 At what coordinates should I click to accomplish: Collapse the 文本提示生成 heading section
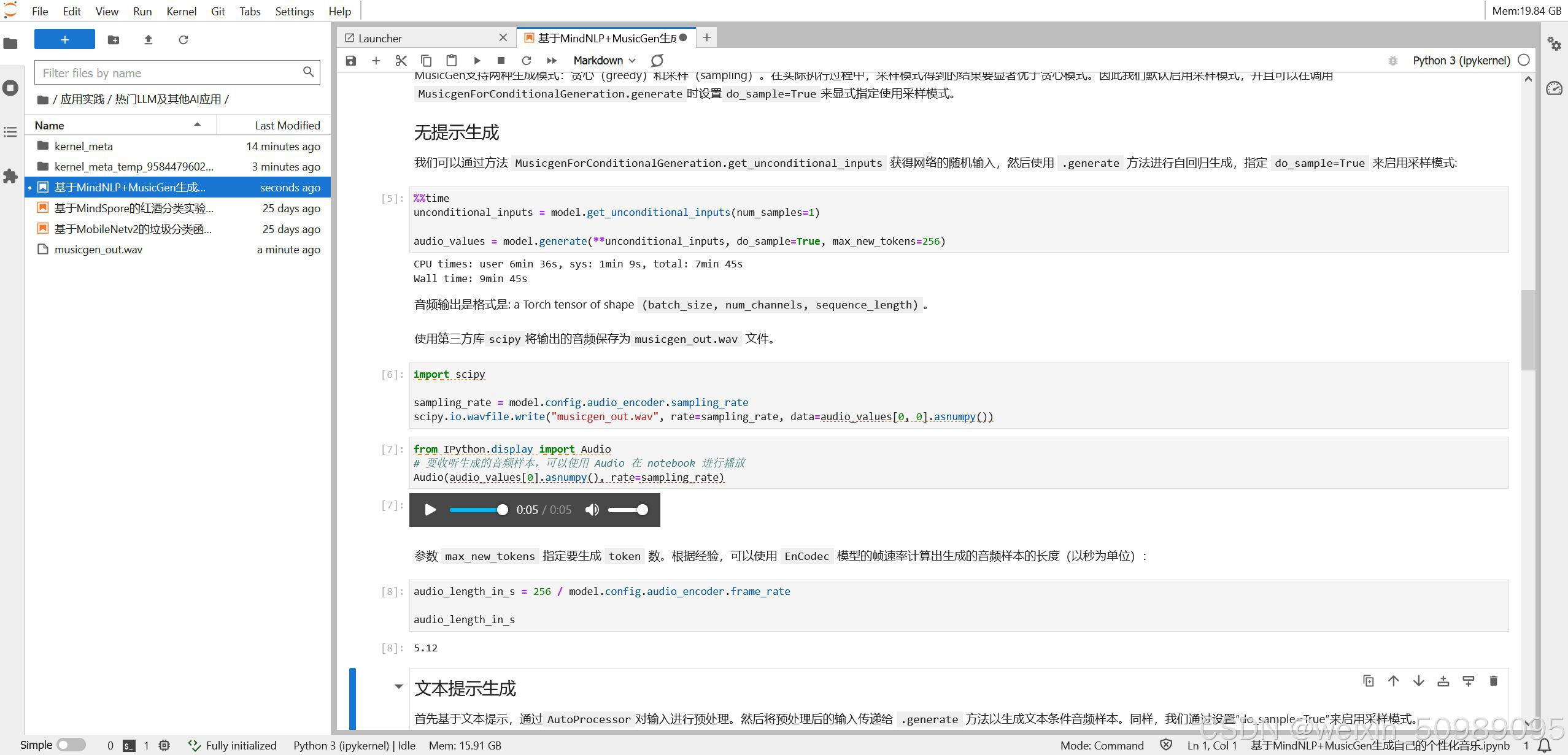398,687
